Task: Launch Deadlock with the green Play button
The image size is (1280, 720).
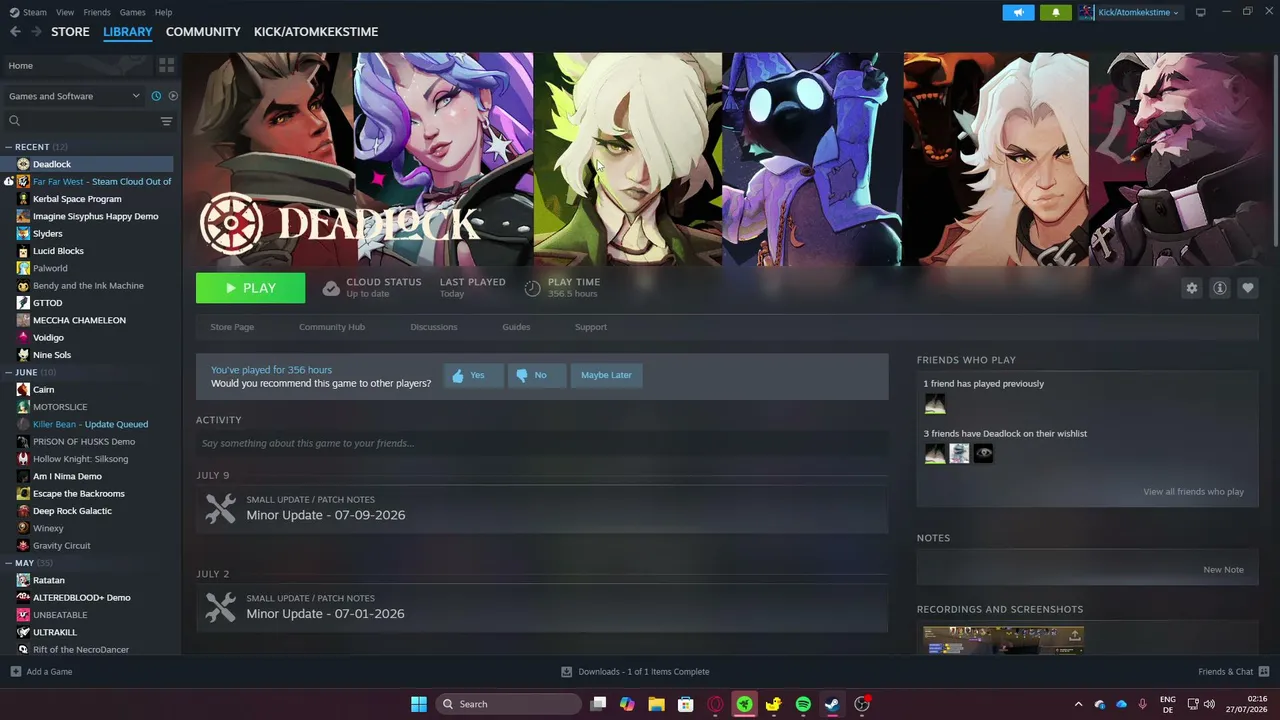Action: (250, 288)
